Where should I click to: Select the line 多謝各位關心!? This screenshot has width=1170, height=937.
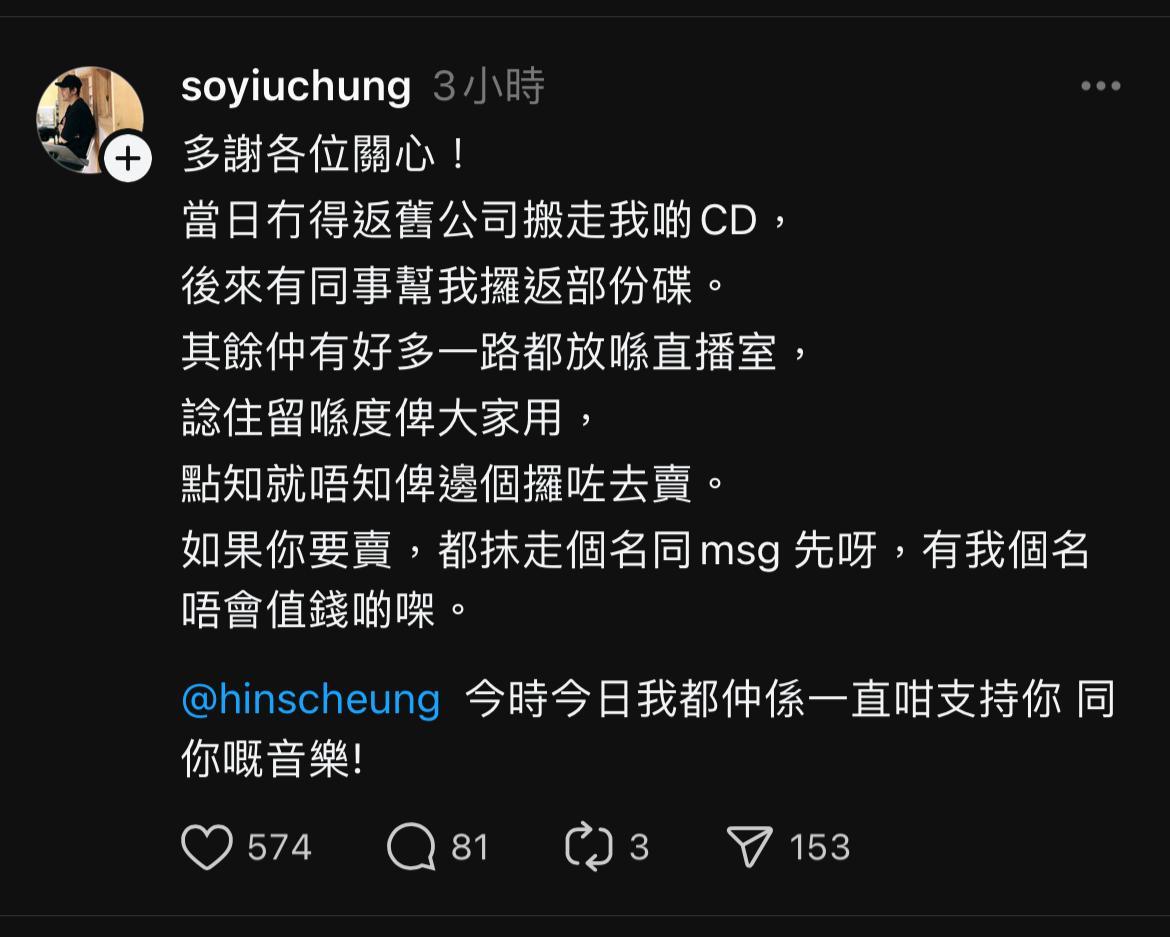click(x=324, y=154)
